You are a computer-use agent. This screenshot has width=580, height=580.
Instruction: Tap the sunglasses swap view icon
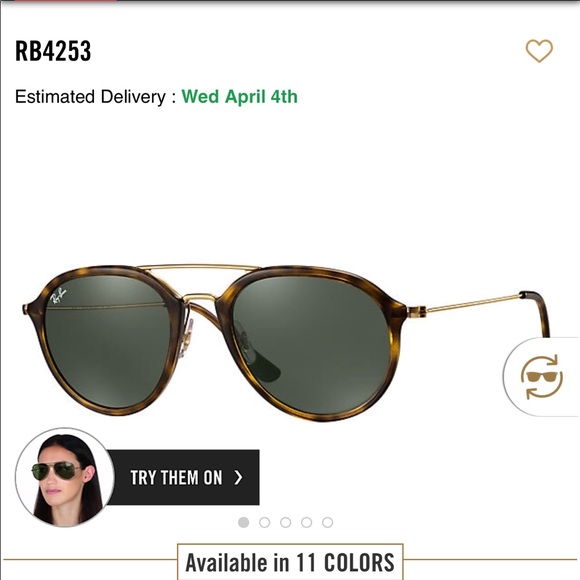point(542,377)
